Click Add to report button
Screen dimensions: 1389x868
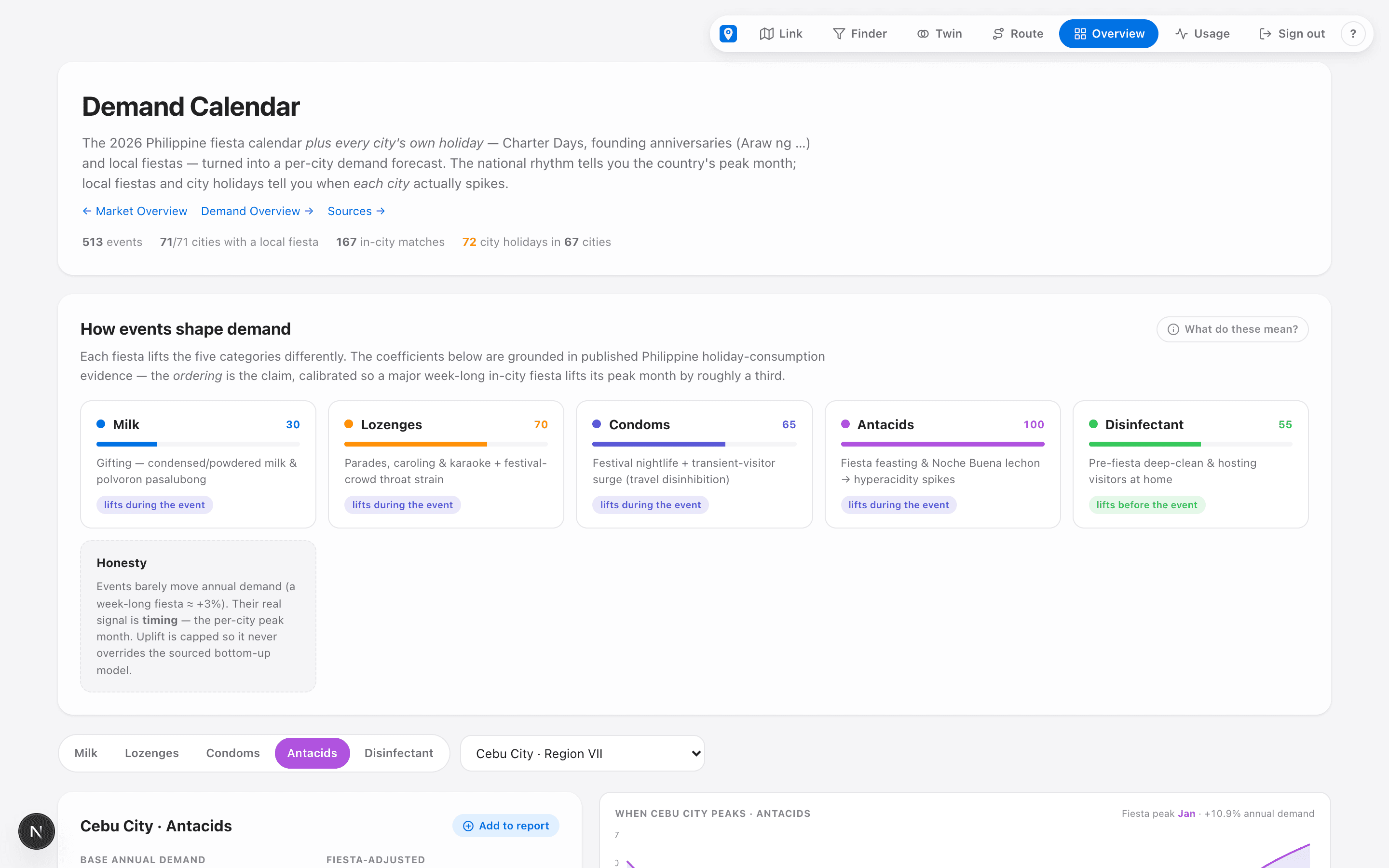coord(505,826)
